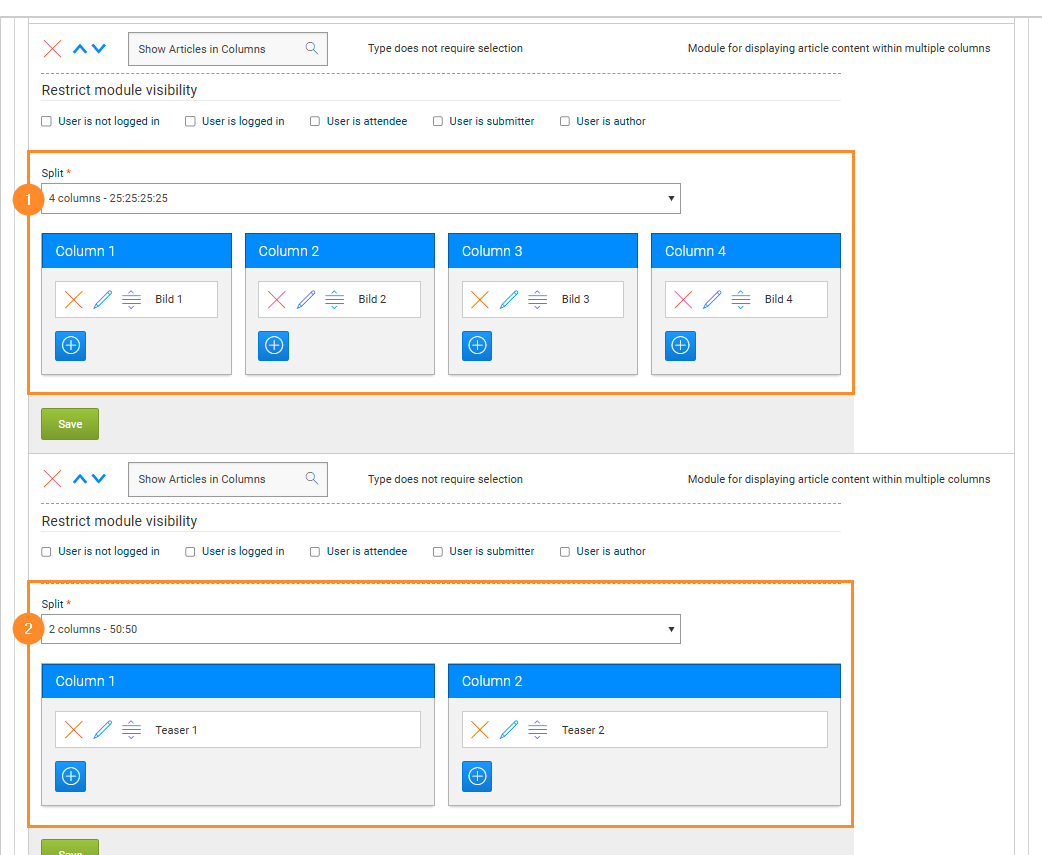1042x855 pixels.
Task: Edit Bild 4 with pencil icon
Action: [x=712, y=300]
